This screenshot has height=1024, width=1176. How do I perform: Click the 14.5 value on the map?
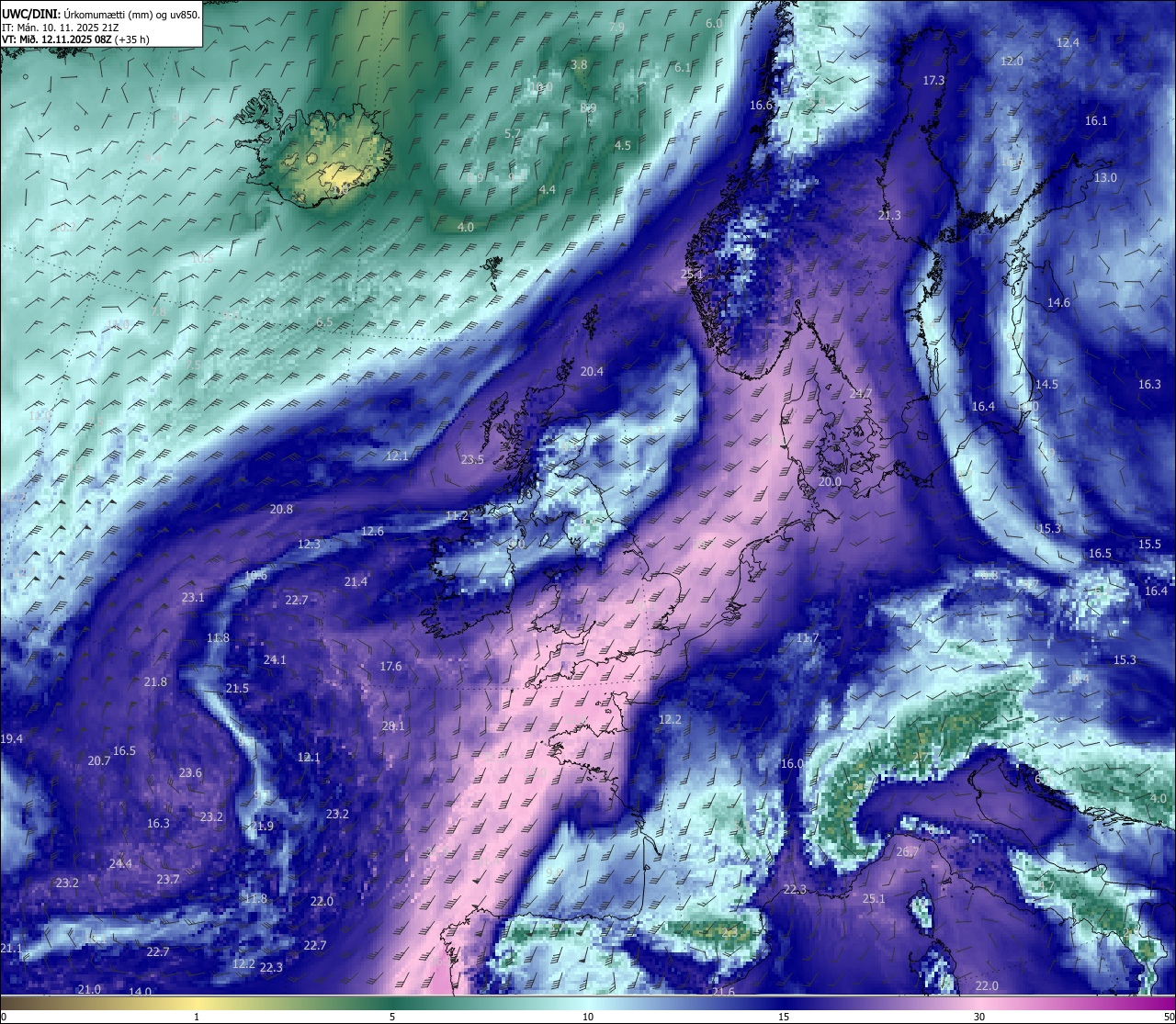click(x=1046, y=384)
